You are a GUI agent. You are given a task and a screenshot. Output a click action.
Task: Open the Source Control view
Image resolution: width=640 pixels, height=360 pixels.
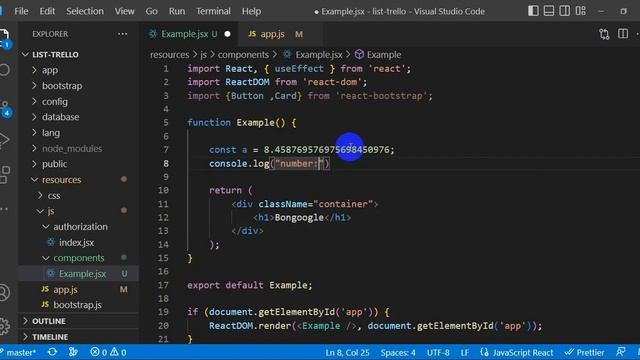tap(5, 109)
